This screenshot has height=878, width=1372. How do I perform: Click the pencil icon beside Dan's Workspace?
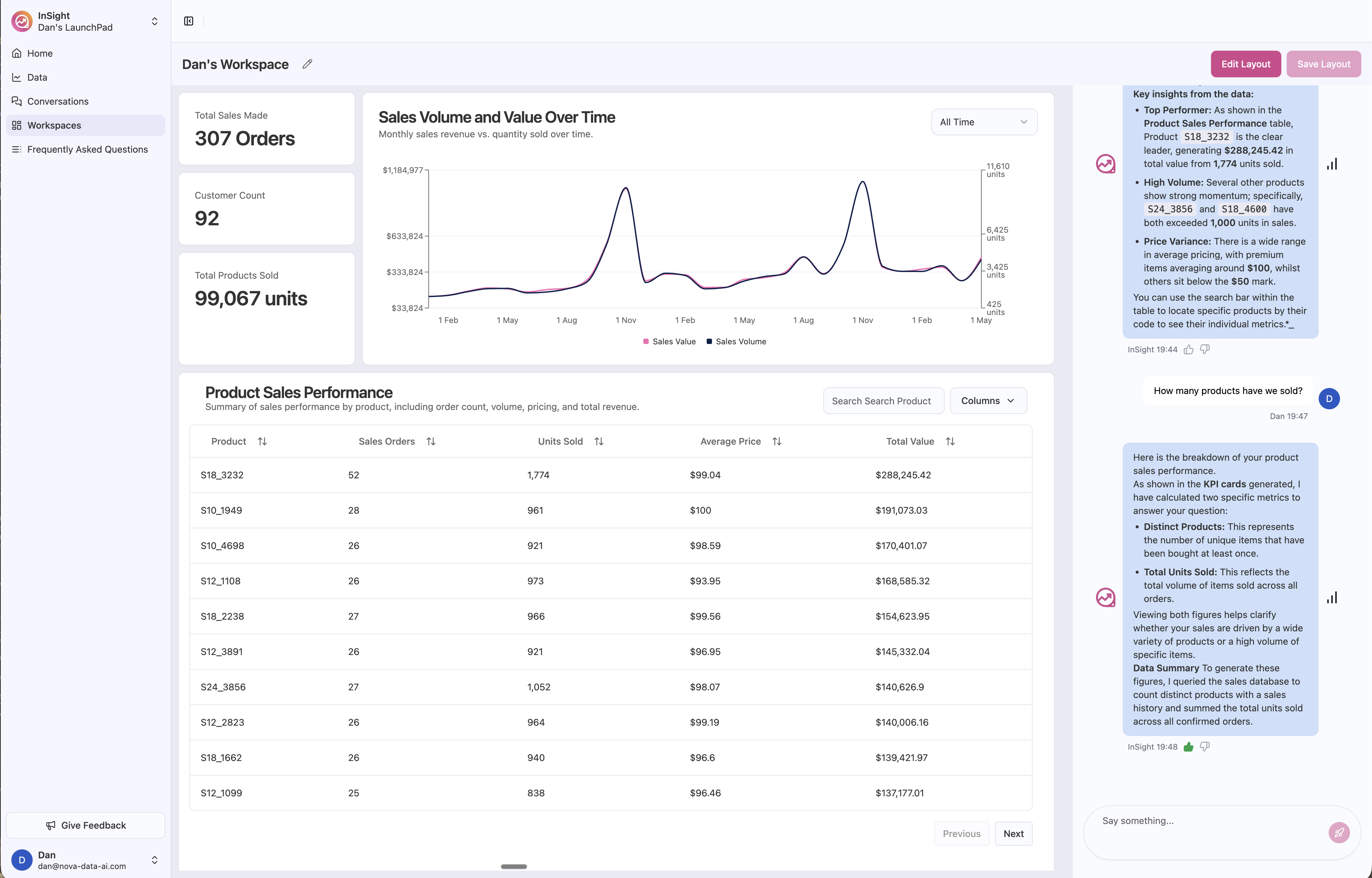pyautogui.click(x=307, y=64)
